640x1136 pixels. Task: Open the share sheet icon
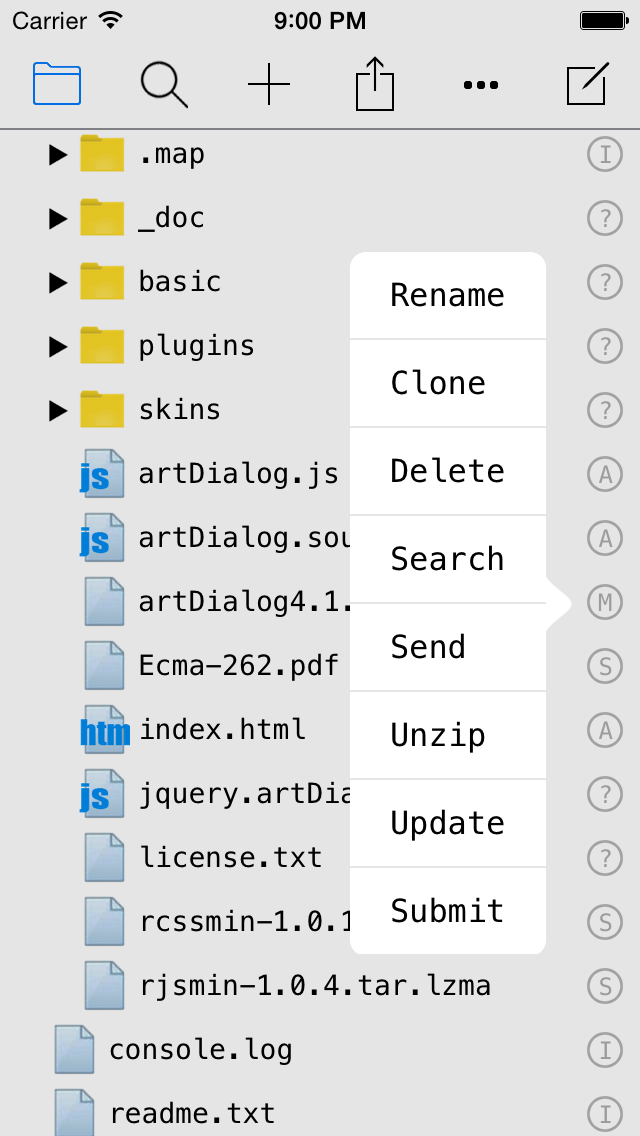pyautogui.click(x=374, y=85)
